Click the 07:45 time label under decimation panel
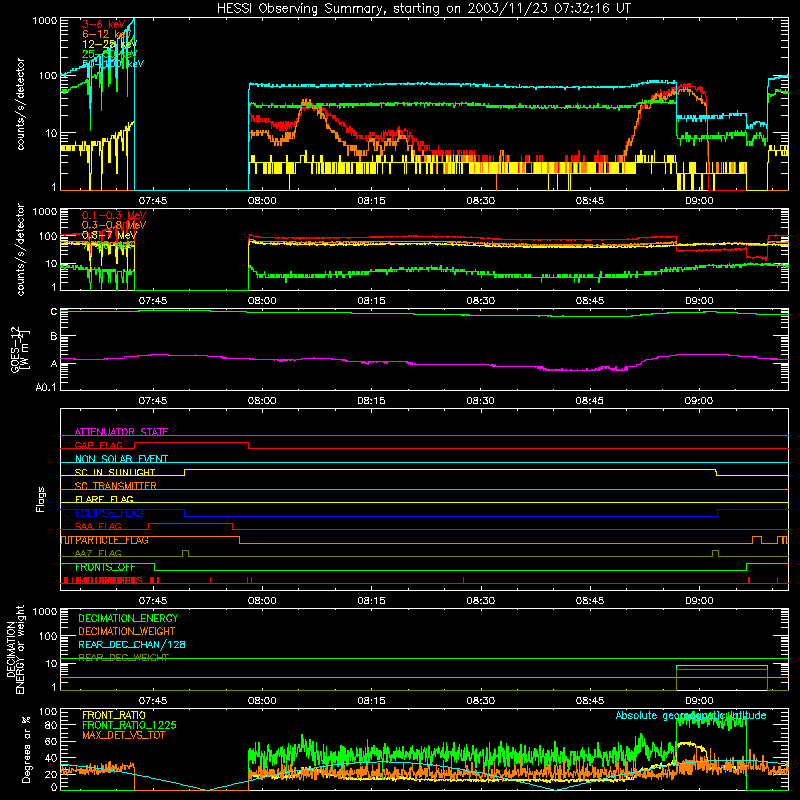This screenshot has width=800, height=800. 153,700
